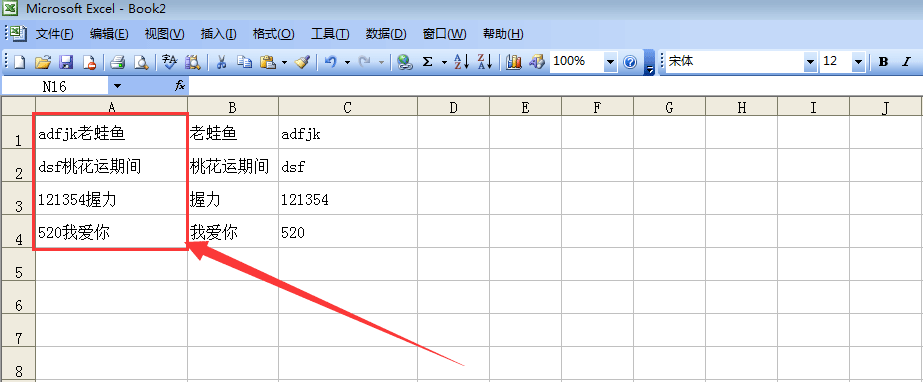Click the Name Box showing N16
The width and height of the screenshot is (923, 382).
point(55,86)
